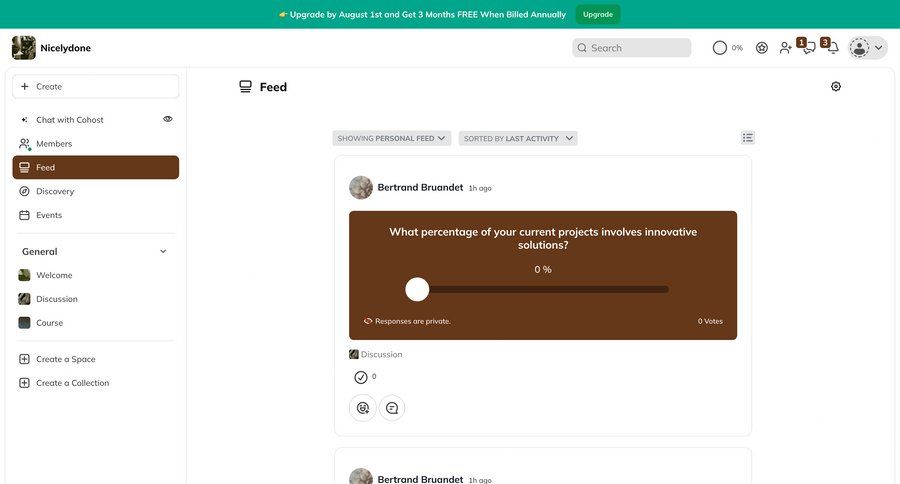Toggle the checkmark vote on the poll post
This screenshot has width=900, height=484.
pos(361,377)
